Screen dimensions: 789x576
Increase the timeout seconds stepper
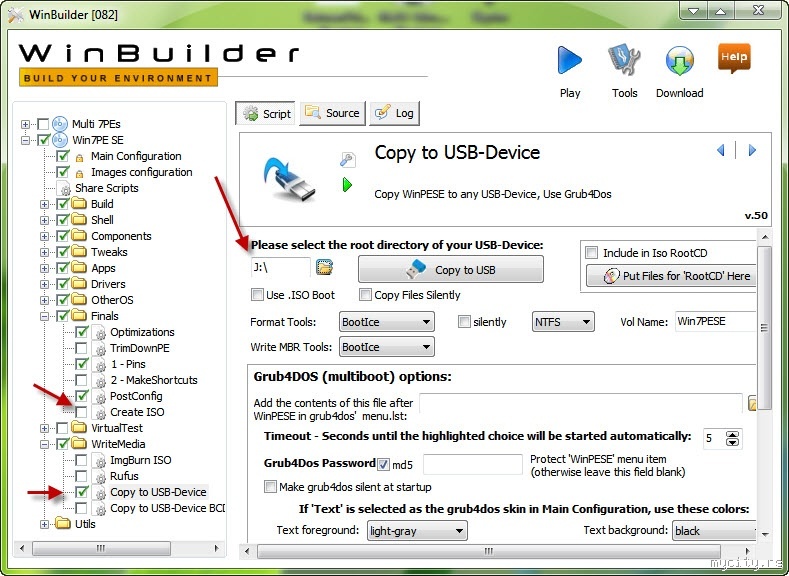pos(732,435)
